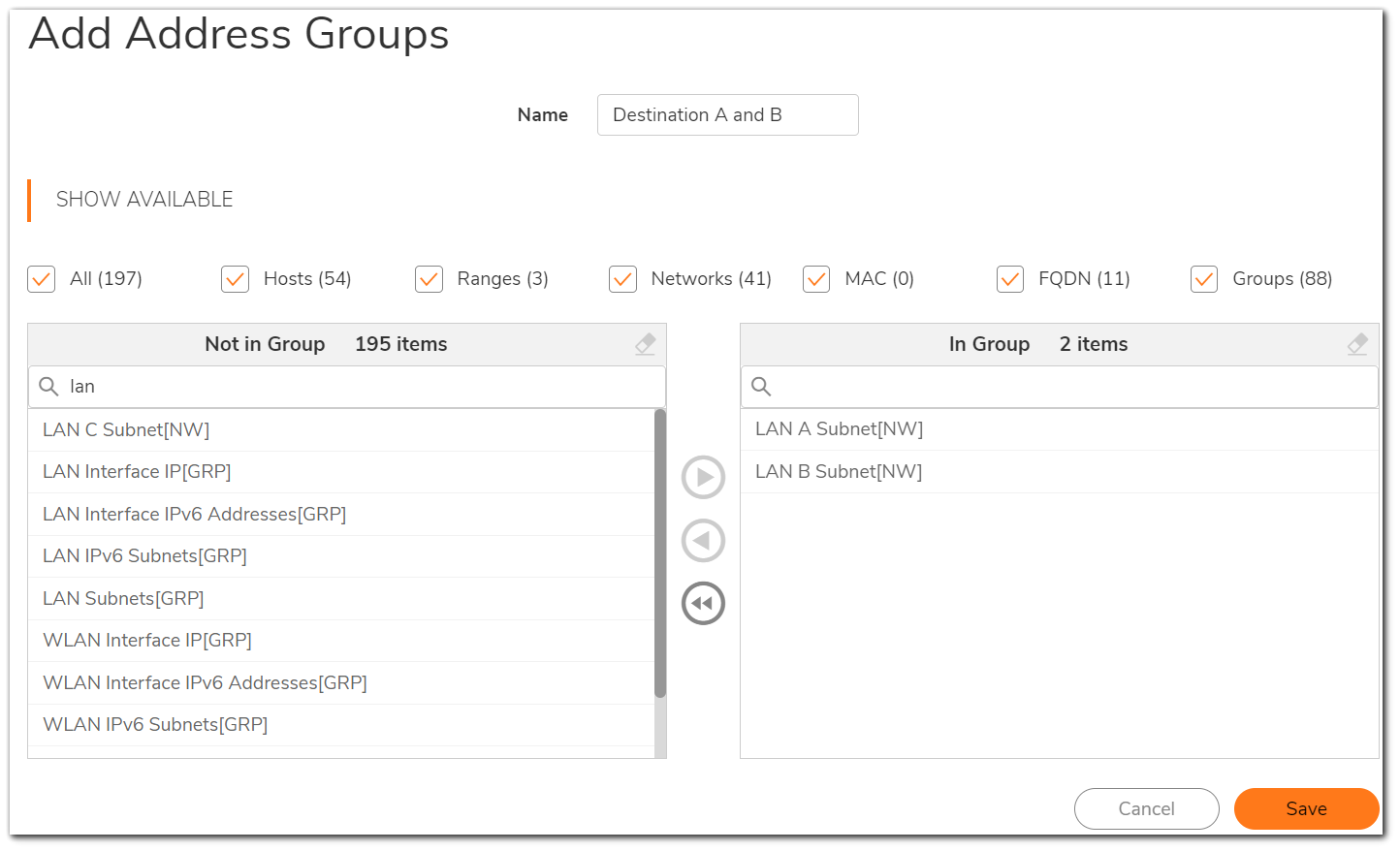
Task: Uncheck the Hosts (54) checkbox
Action: [x=236, y=279]
